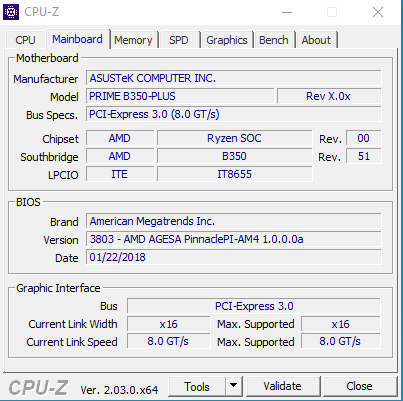
Task: Click the graphic bus PCI-Express 3.0 field
Action: tap(254, 306)
